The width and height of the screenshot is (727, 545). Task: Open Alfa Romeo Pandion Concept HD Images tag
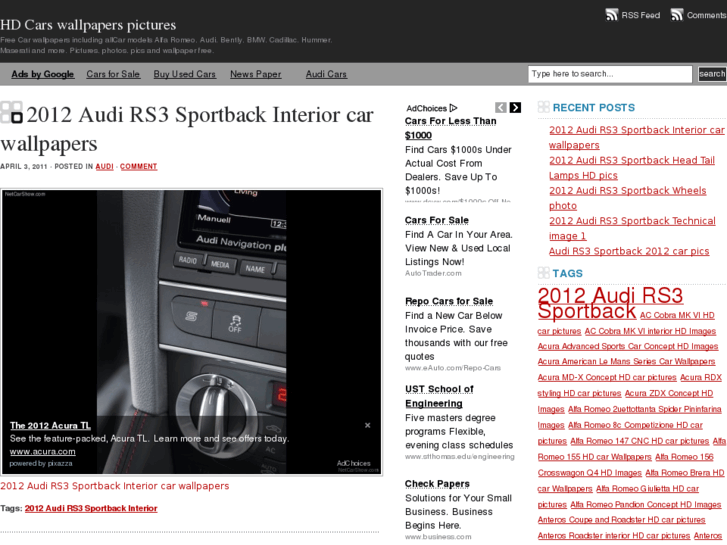(x=645, y=505)
